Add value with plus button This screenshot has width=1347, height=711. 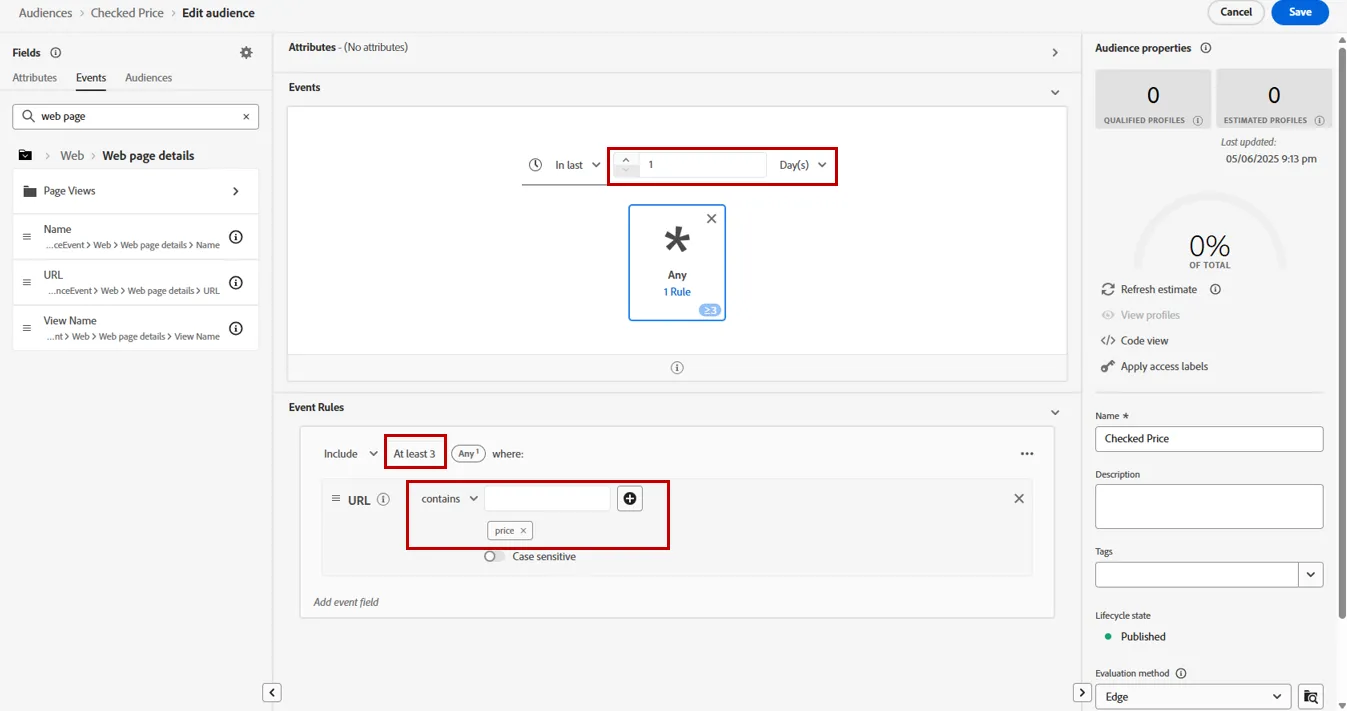point(629,498)
